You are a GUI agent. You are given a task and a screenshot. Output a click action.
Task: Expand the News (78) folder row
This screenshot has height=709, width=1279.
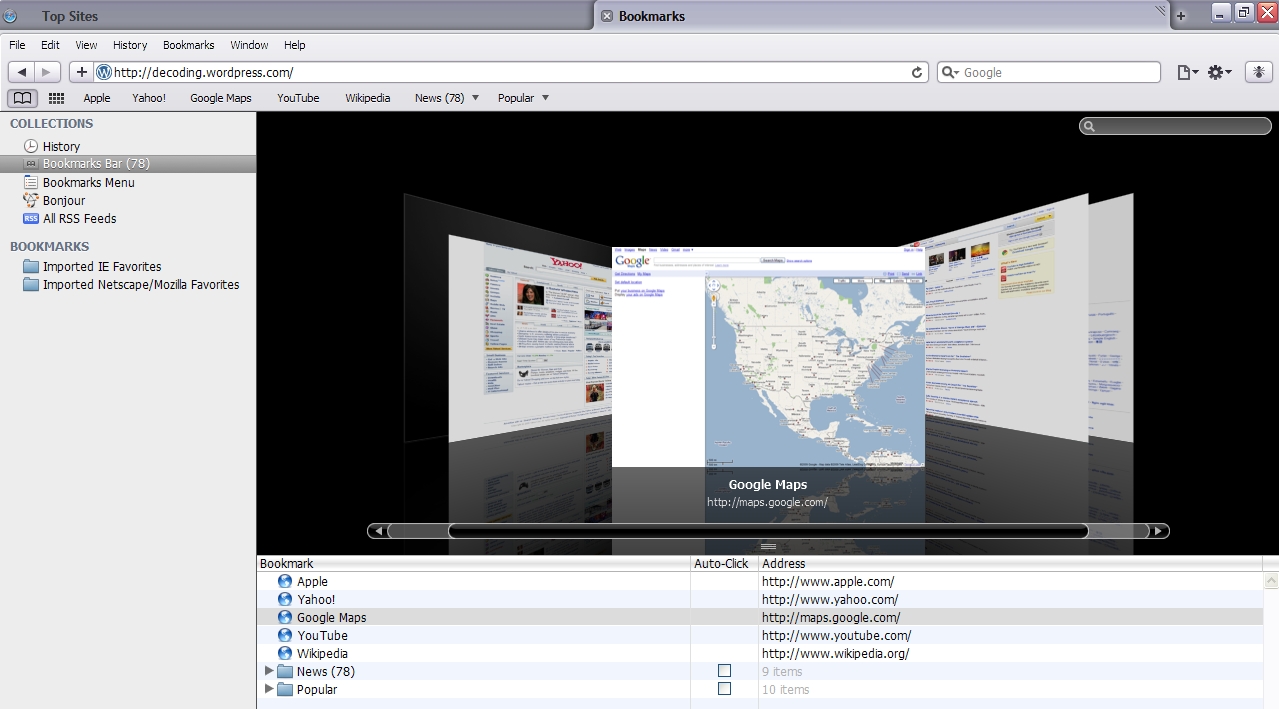click(269, 671)
